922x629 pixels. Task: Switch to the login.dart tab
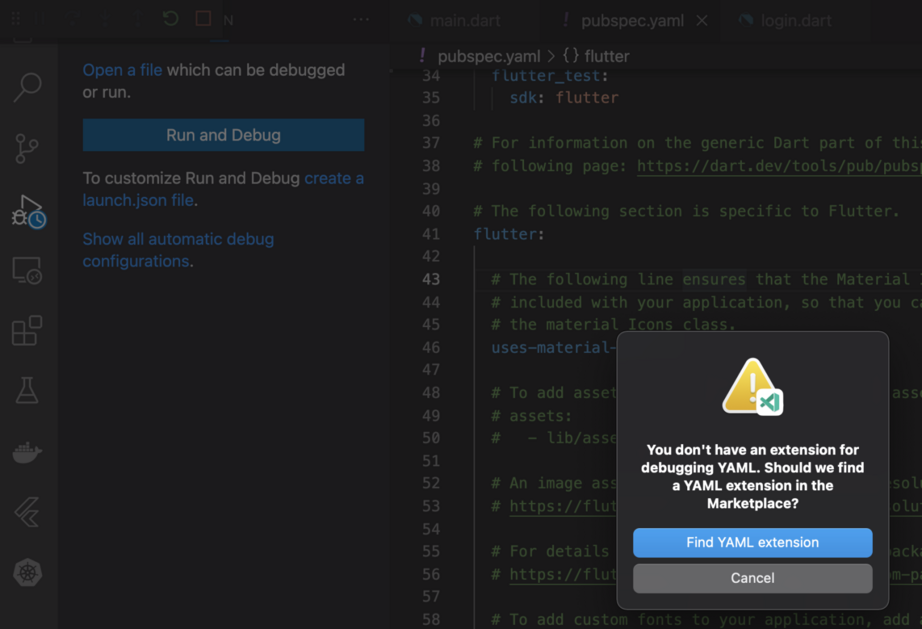tap(795, 20)
